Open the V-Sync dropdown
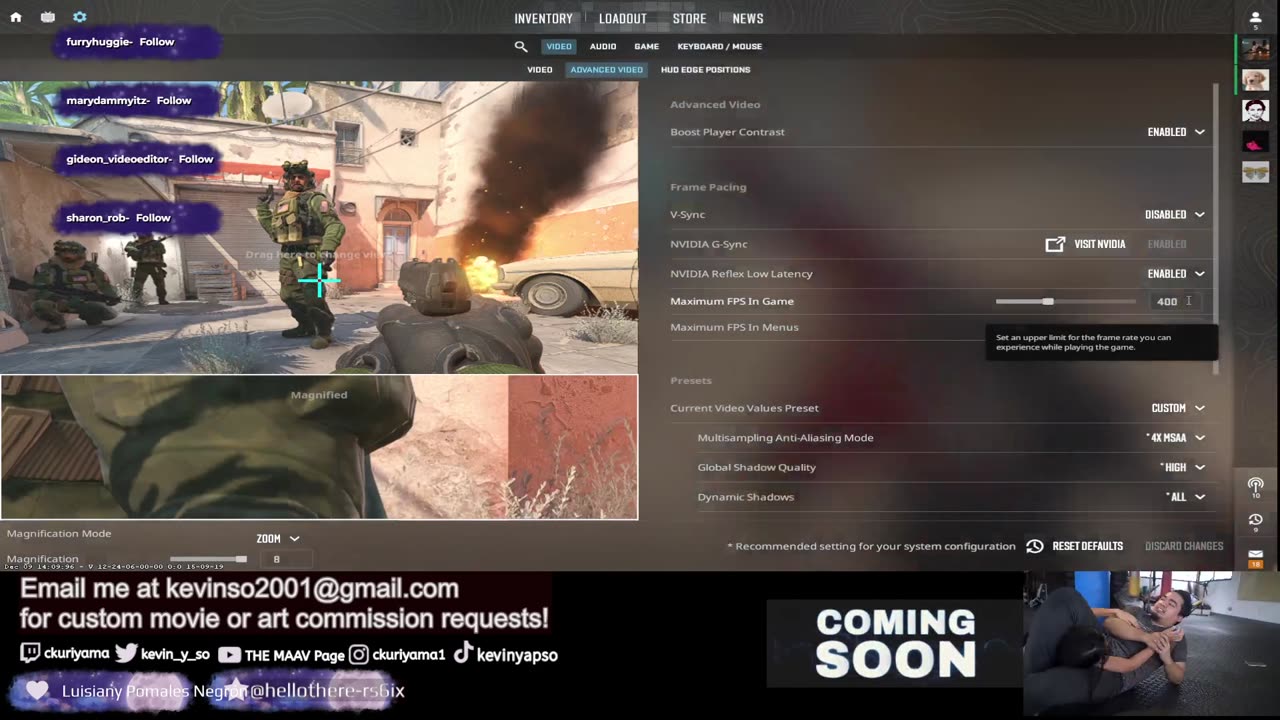The width and height of the screenshot is (1280, 720). click(1175, 214)
